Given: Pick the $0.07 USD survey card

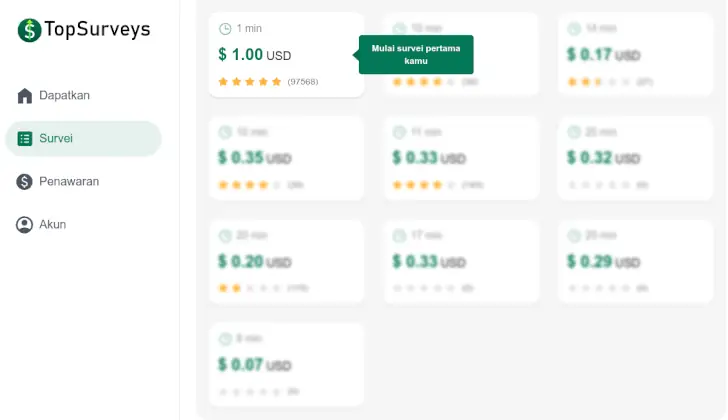Looking at the screenshot, I should pos(286,365).
